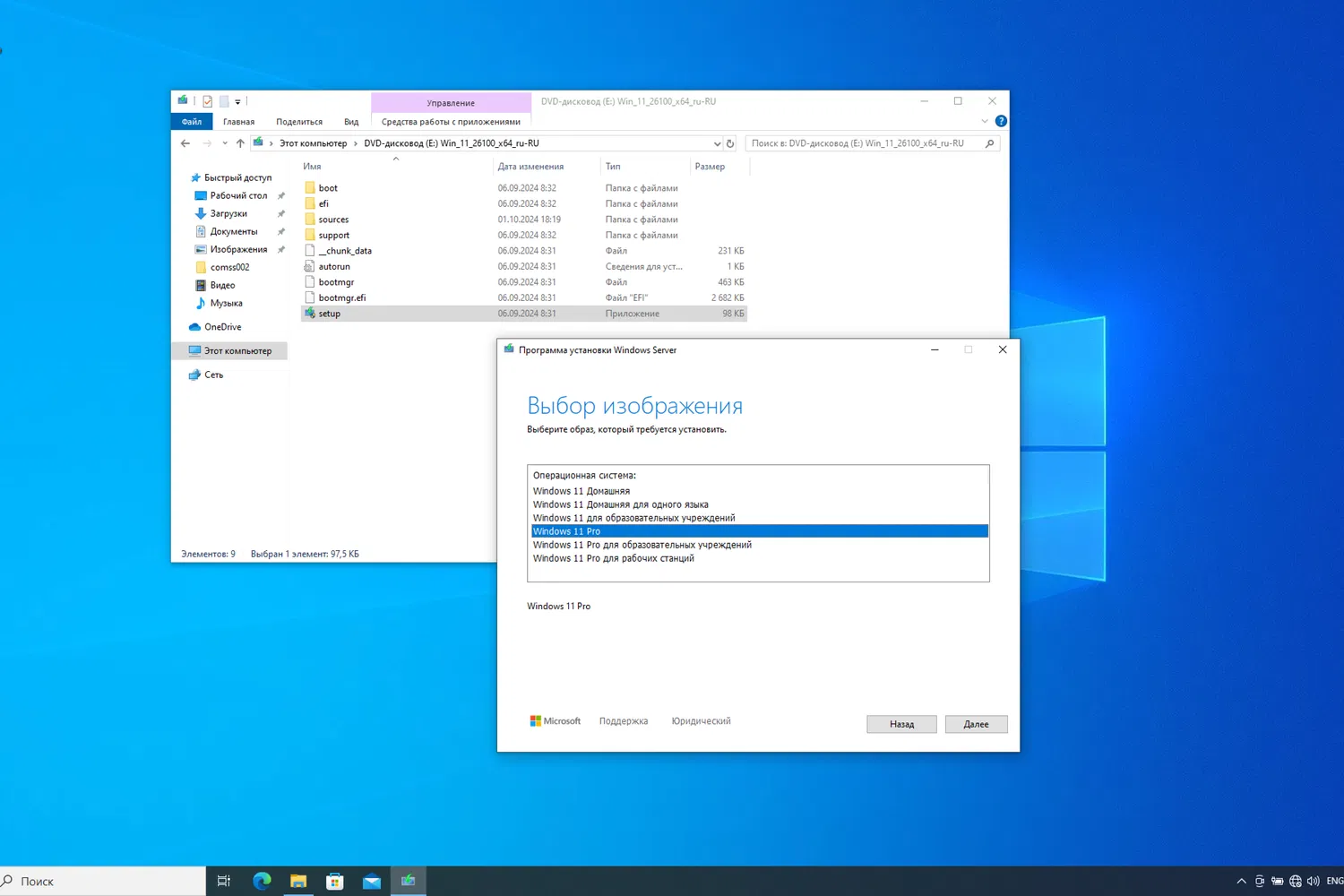
Task: Open the quick access toolbar customize dropdown
Action: [237, 102]
